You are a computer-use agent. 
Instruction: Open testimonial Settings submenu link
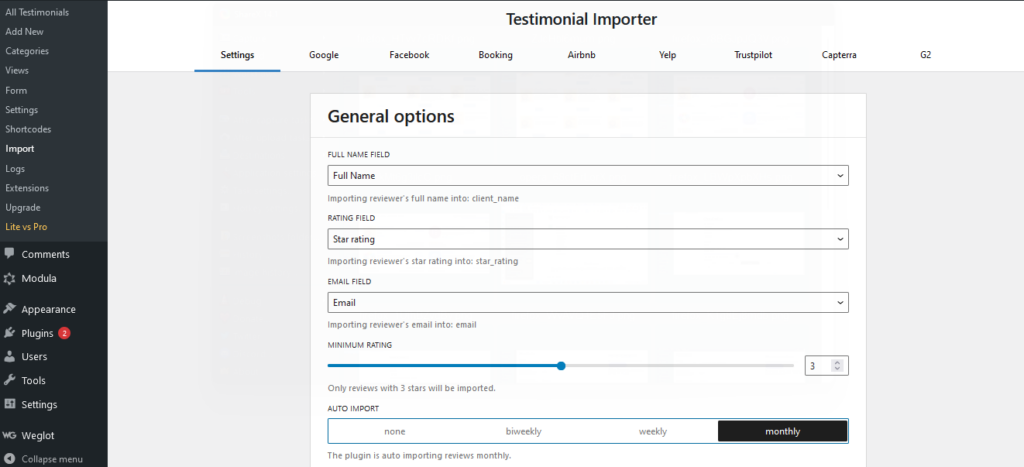(x=22, y=110)
